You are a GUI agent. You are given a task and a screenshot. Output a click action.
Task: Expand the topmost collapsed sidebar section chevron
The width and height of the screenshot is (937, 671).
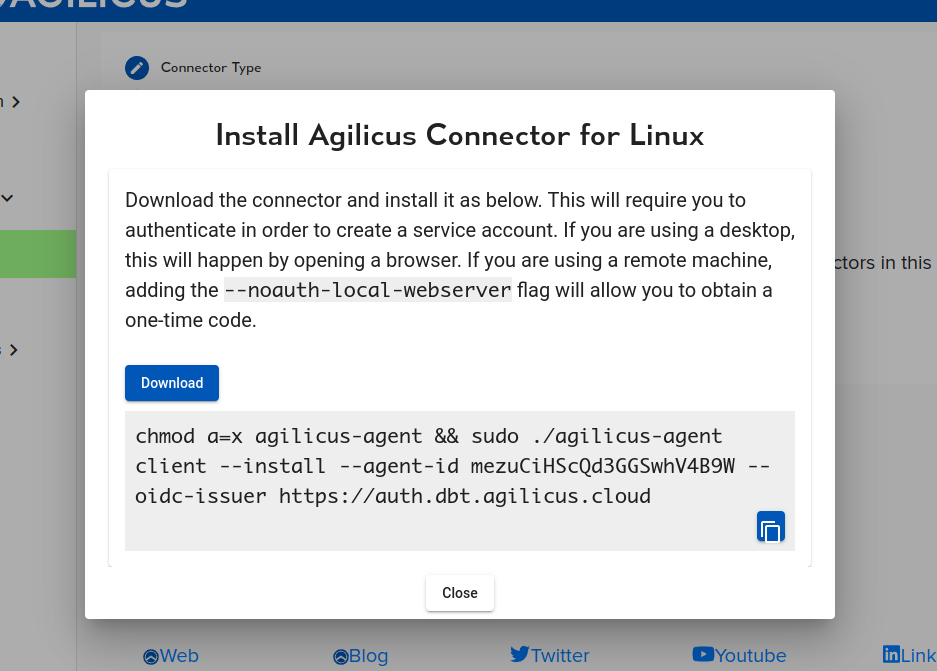click(16, 101)
